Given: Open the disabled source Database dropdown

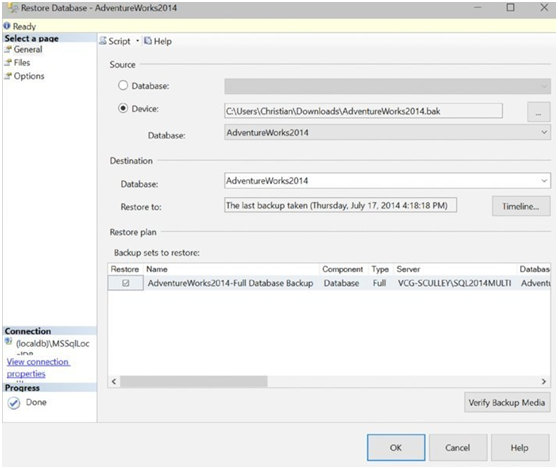Looking at the screenshot, I should pyautogui.click(x=387, y=86).
